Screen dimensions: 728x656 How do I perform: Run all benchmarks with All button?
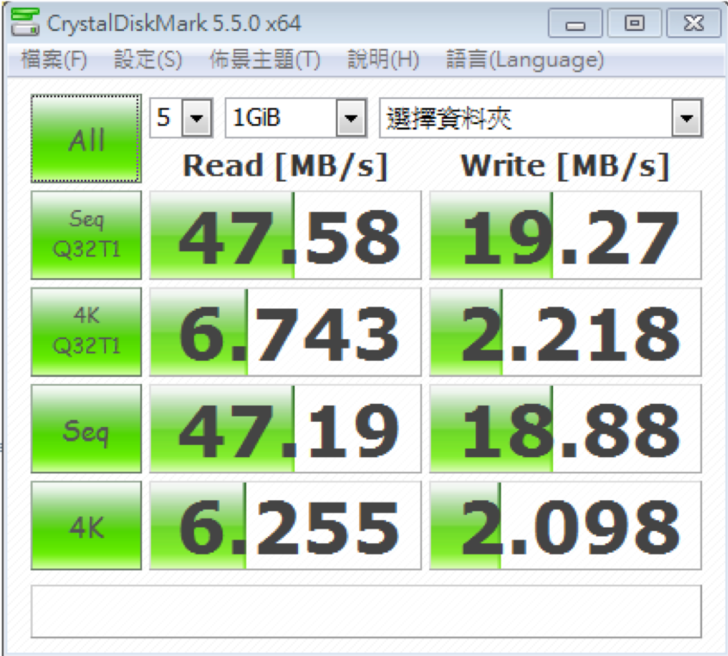86,139
